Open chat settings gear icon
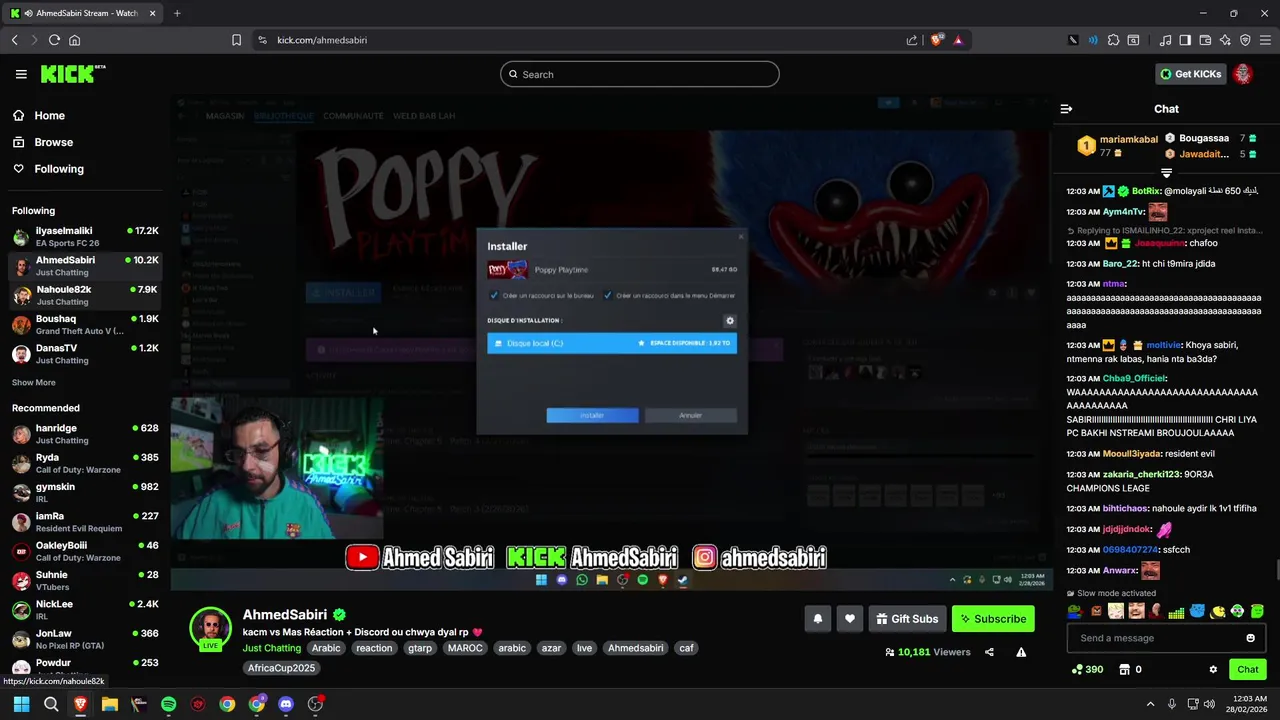1280x720 pixels. click(x=1213, y=670)
